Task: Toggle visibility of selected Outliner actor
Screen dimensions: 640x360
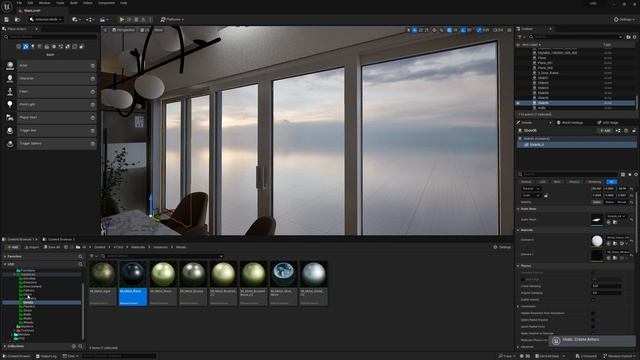Action: click(518, 103)
